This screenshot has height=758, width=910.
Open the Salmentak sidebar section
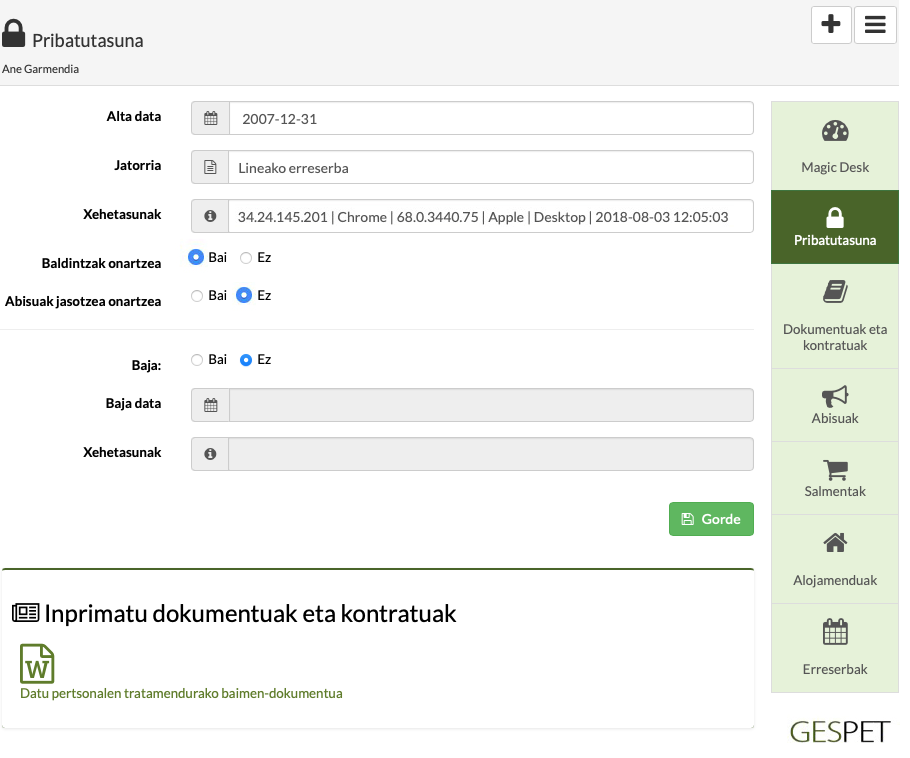834,478
